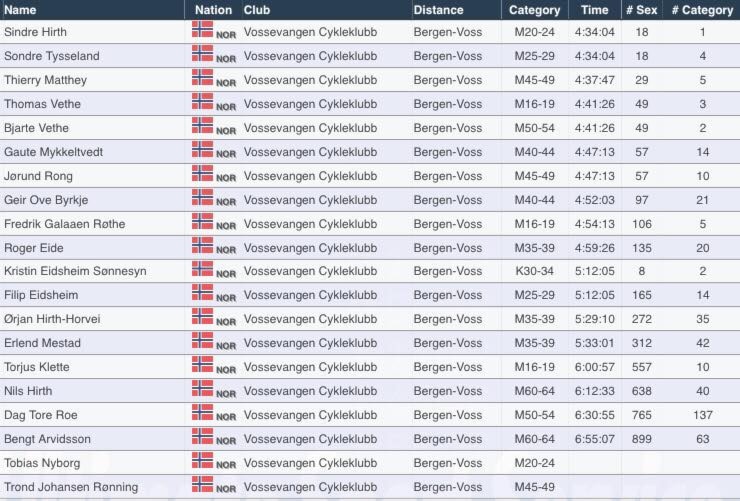Click the Norwegian flag in Geir Ove Byrkje's row

point(202,197)
